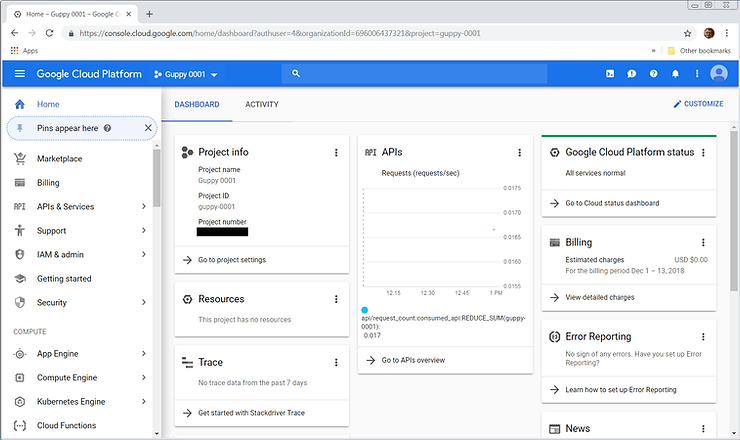This screenshot has height=440, width=740.
Task: Open a new browser tab
Action: pos(149,14)
